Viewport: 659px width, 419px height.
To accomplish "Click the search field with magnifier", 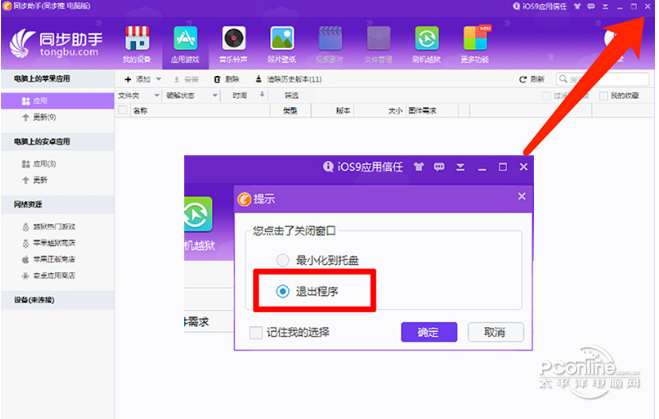I will pyautogui.click(x=602, y=79).
